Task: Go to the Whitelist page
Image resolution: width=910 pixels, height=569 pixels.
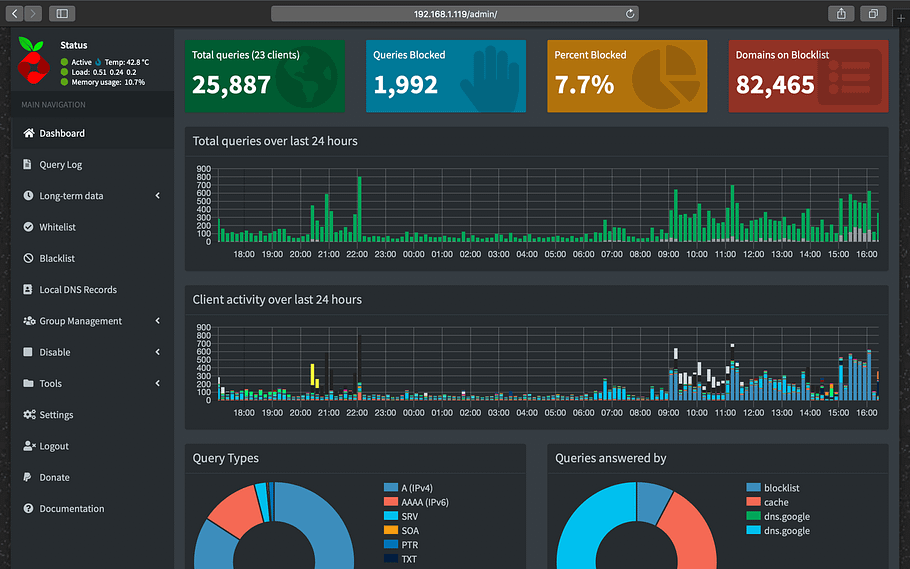Action: pos(92,227)
